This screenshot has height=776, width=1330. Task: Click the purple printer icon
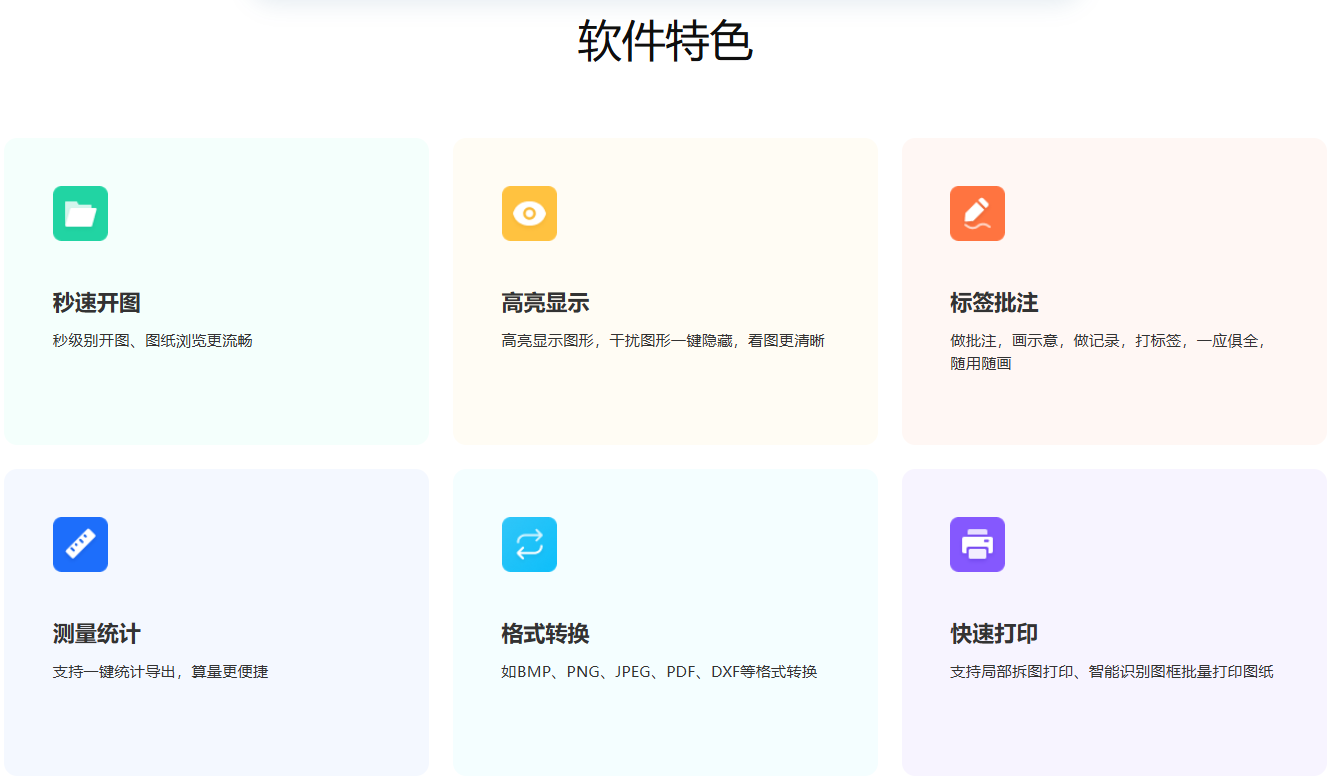(x=977, y=545)
